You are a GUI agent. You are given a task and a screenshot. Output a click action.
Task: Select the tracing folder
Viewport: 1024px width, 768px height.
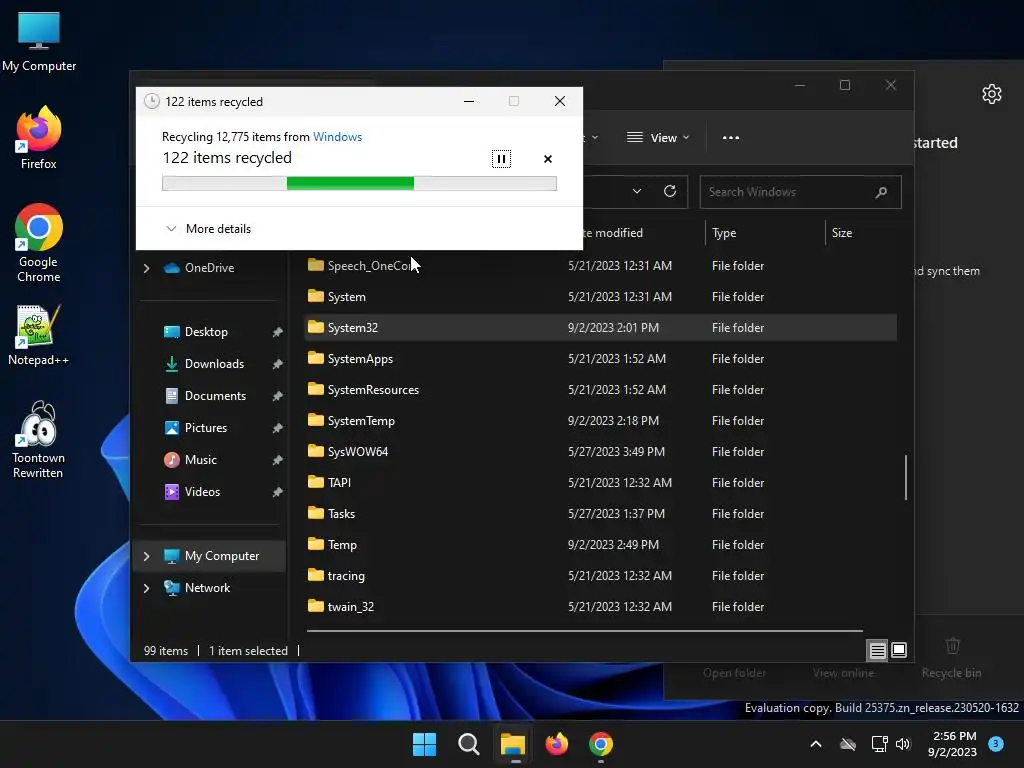point(600,575)
